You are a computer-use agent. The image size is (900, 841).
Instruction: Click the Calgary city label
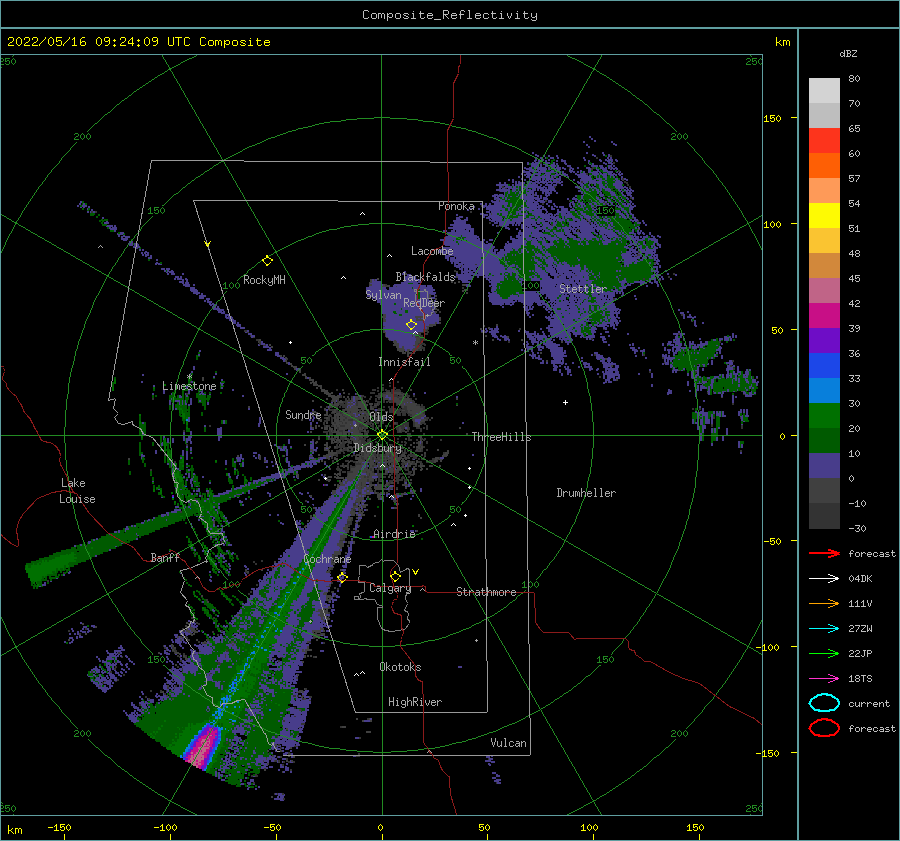[x=390, y=588]
